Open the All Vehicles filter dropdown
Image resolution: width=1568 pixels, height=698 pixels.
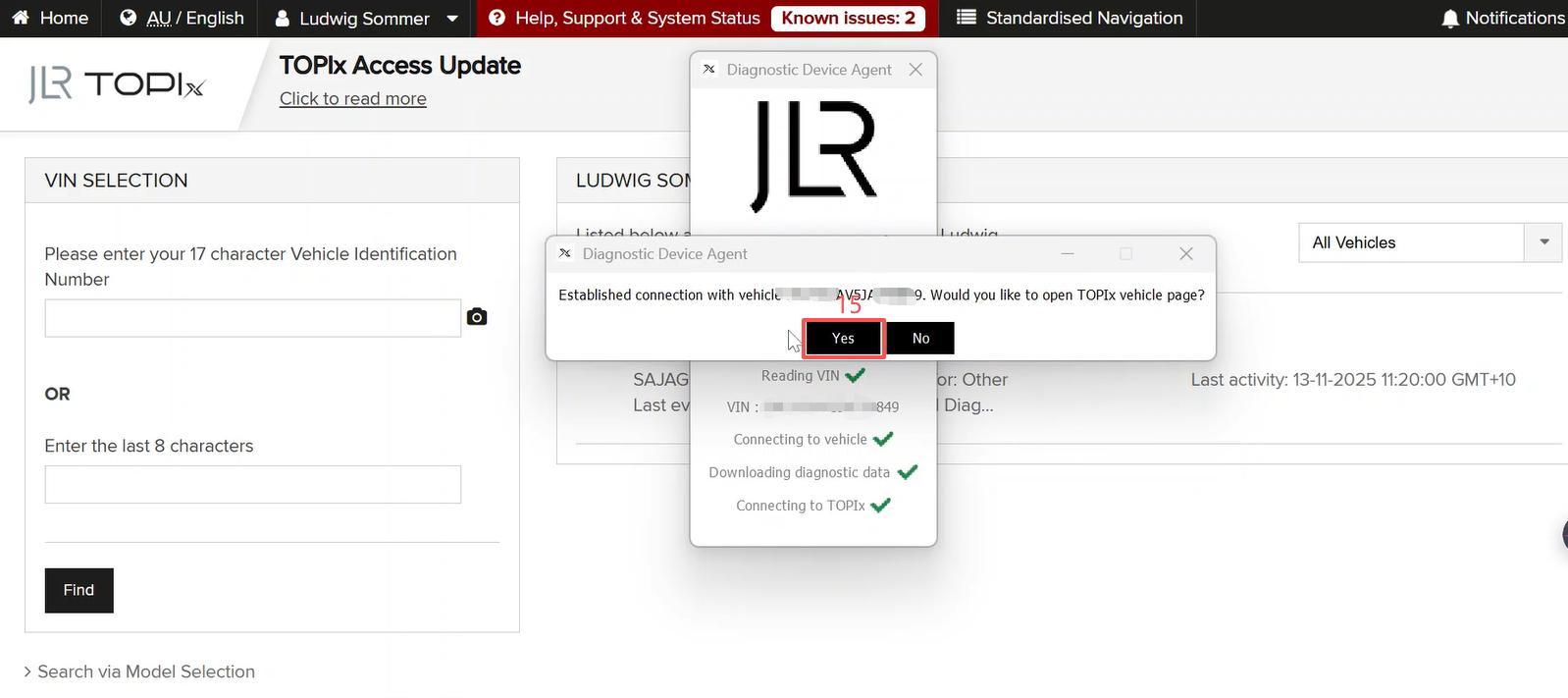(x=1543, y=242)
